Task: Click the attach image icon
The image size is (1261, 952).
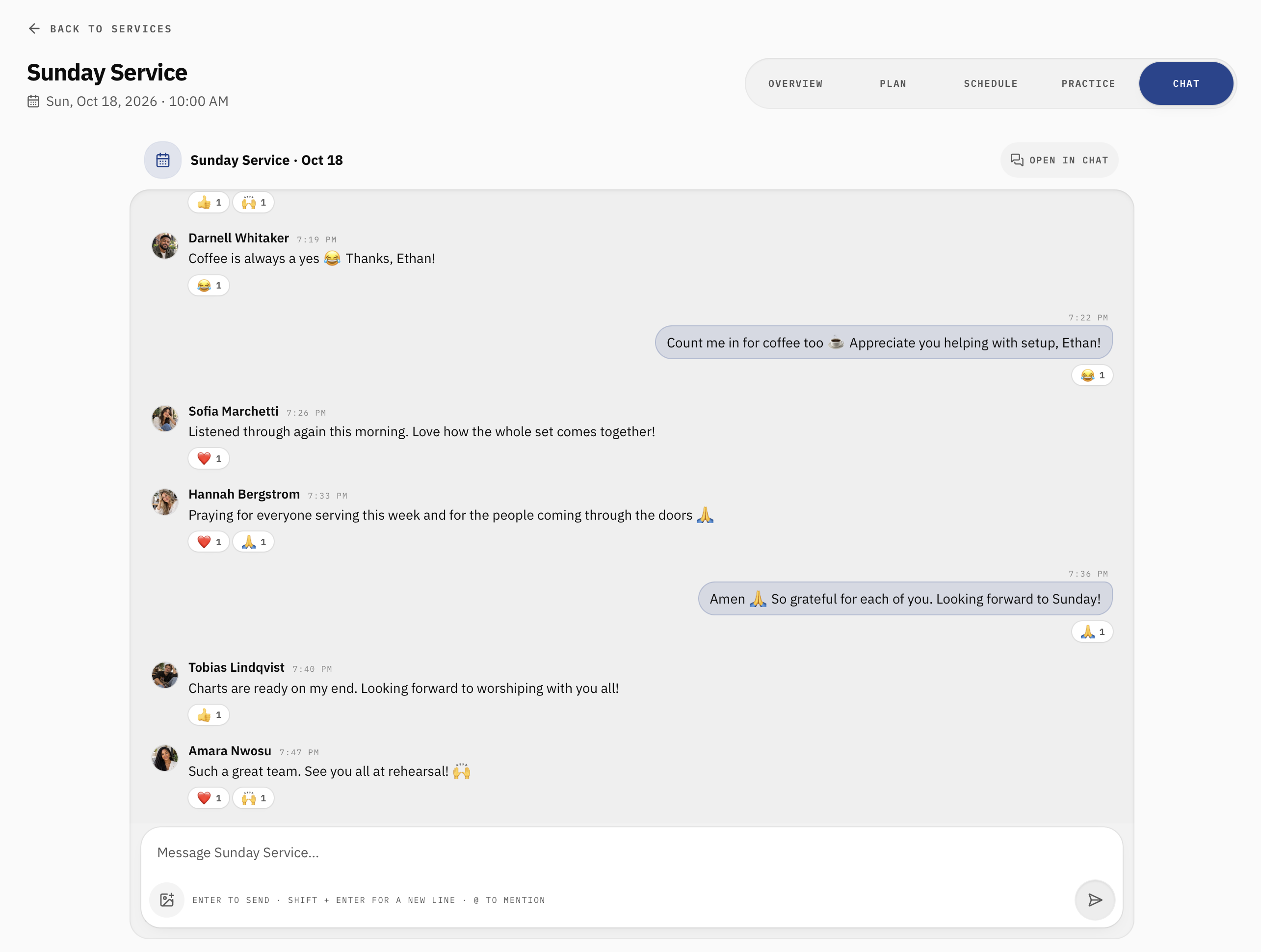Action: pos(167,899)
